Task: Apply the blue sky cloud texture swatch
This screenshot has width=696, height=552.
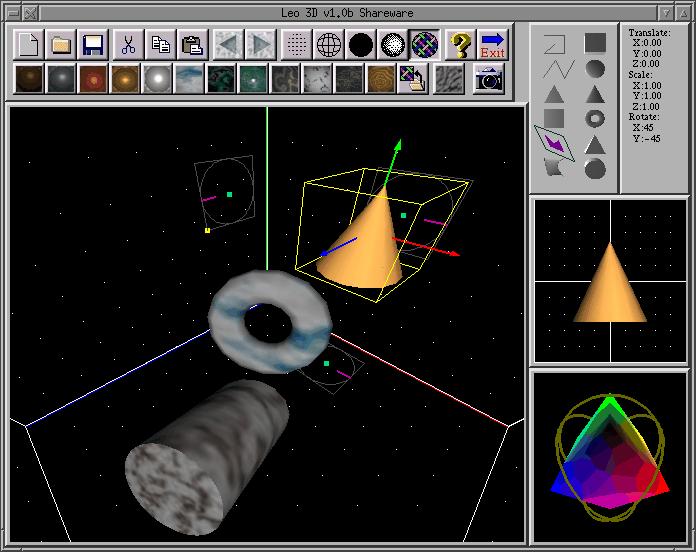Action: coord(189,79)
